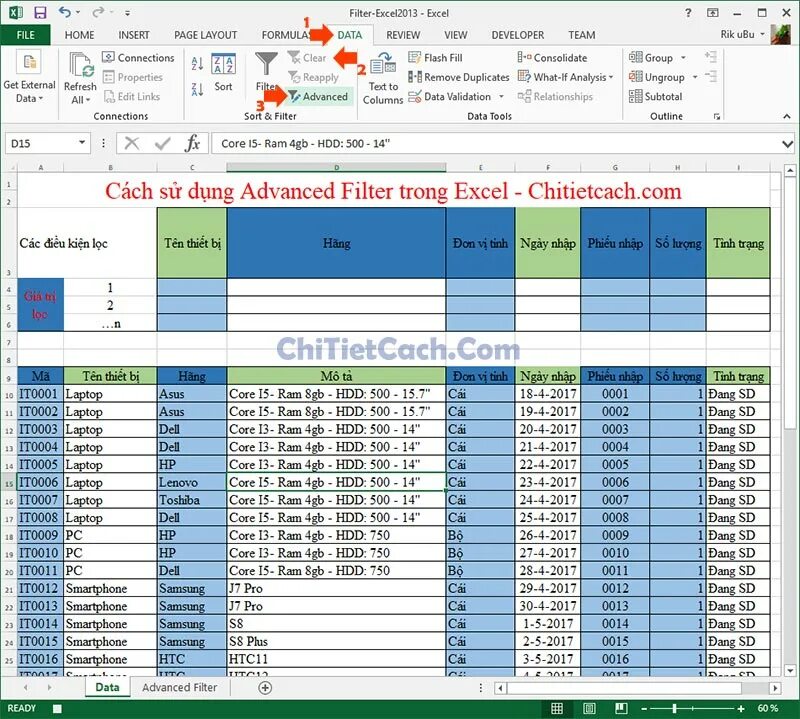The image size is (800, 719).
Task: Open Ribbon Display Options
Action: (713, 13)
